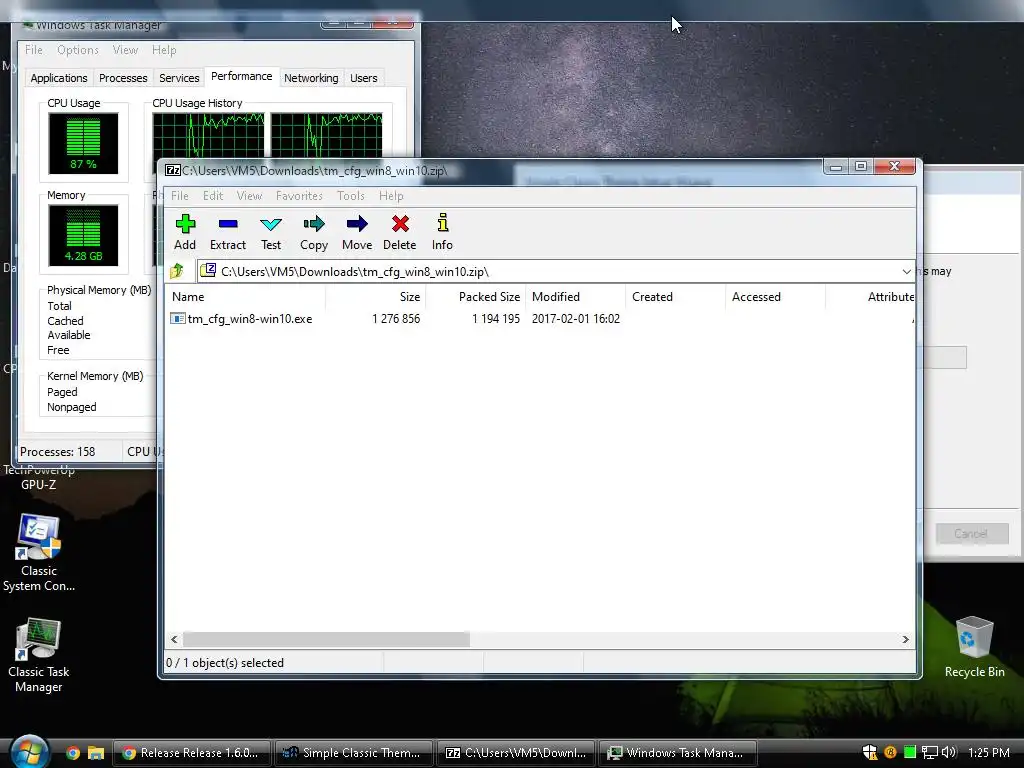The image size is (1024, 768).
Task: Sort by Created column header
Action: [x=675, y=296]
